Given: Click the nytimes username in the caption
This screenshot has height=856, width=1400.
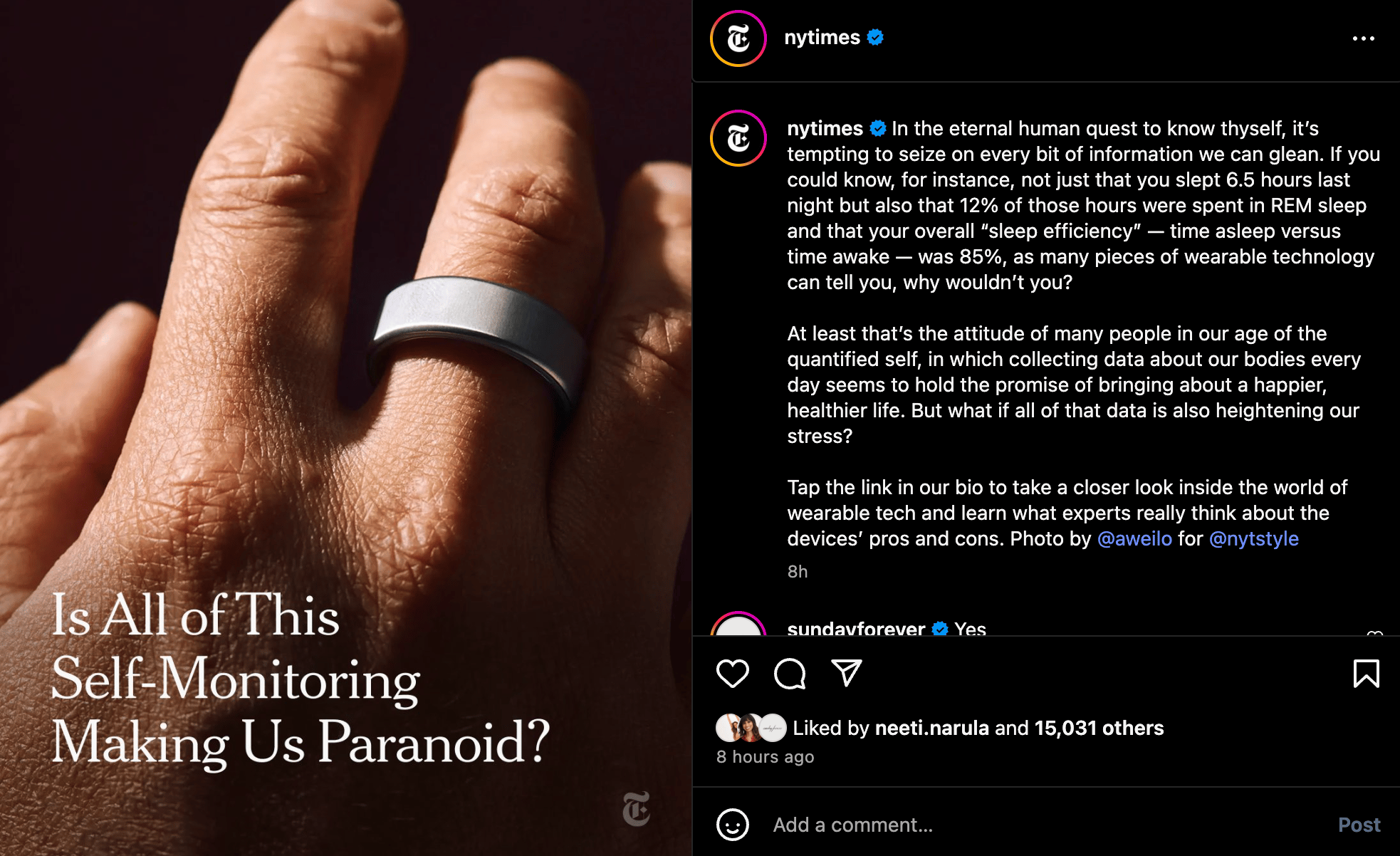Looking at the screenshot, I should [825, 128].
